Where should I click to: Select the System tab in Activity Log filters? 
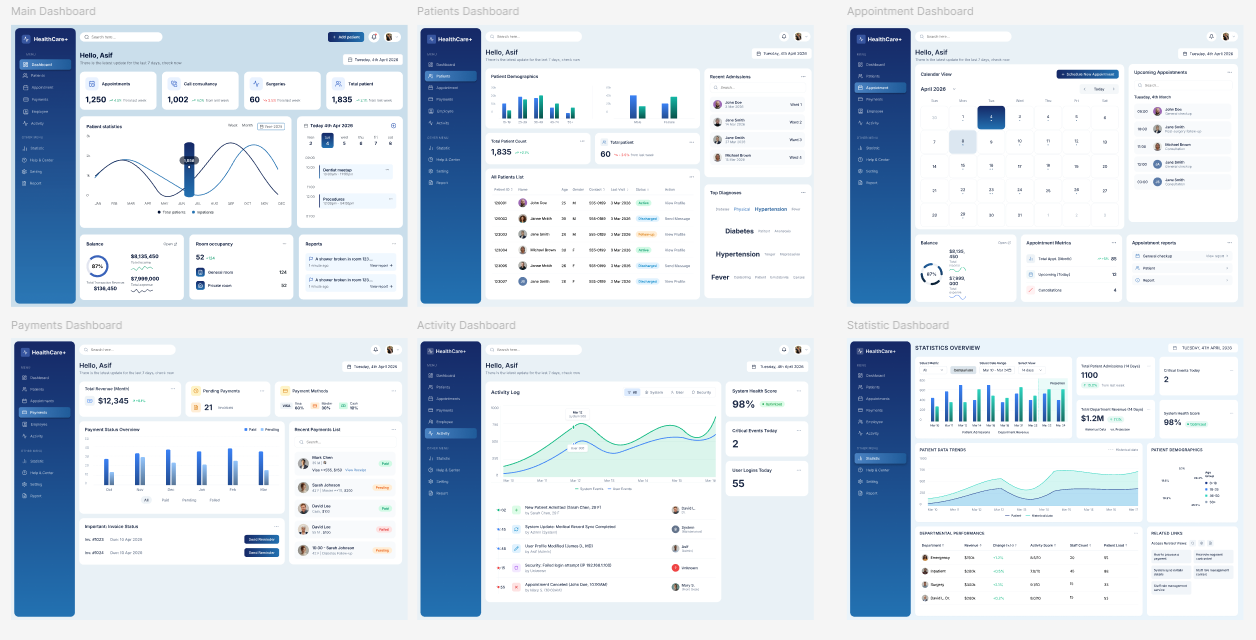point(655,392)
